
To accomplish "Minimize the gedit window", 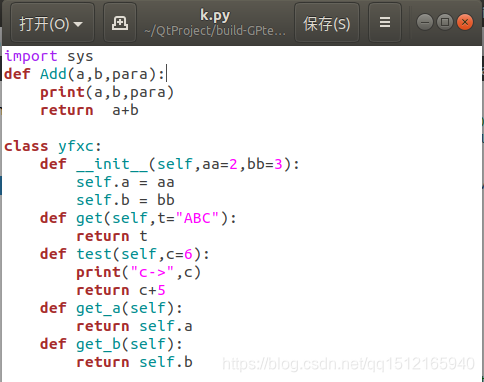I will [425, 22].
